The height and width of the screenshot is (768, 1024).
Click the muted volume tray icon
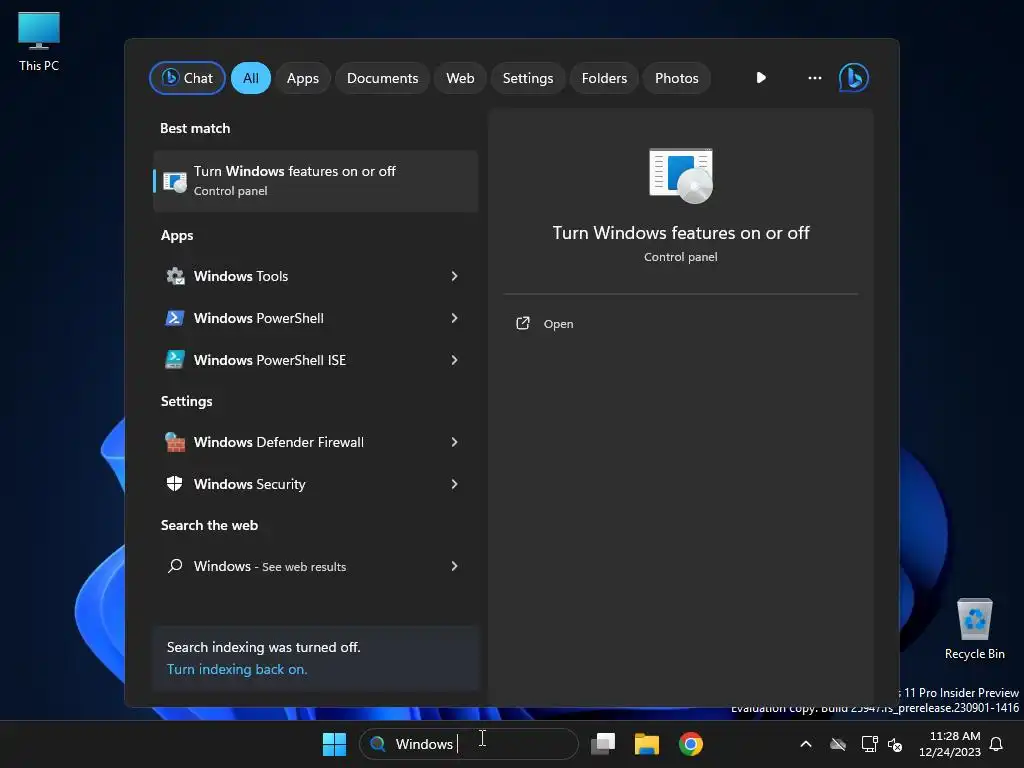[x=895, y=744]
